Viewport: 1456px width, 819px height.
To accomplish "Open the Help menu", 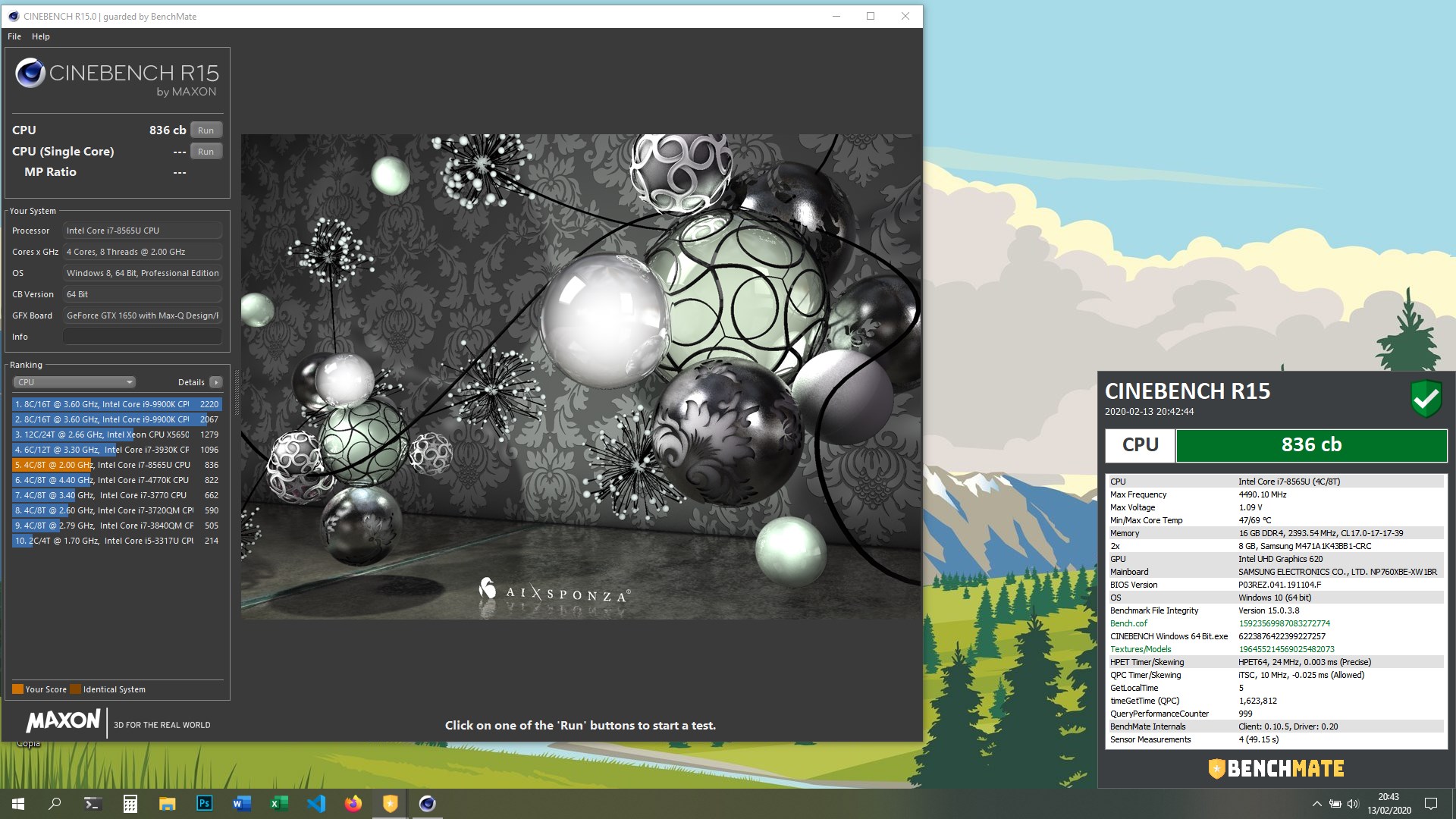I will (41, 36).
